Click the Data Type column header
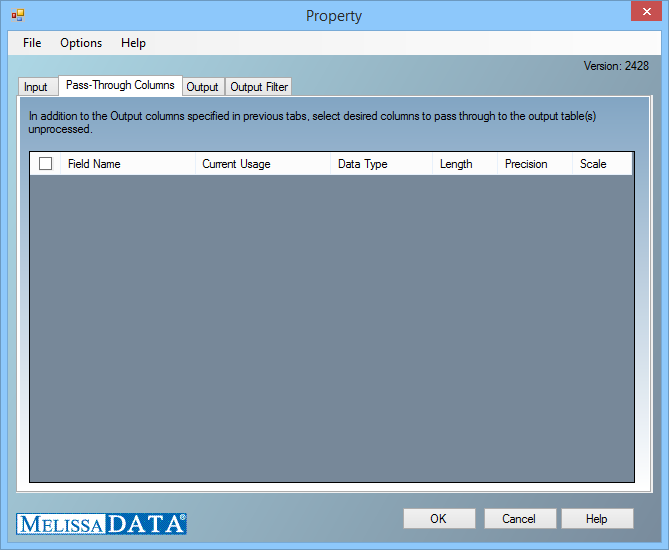This screenshot has height=550, width=669. [380, 164]
